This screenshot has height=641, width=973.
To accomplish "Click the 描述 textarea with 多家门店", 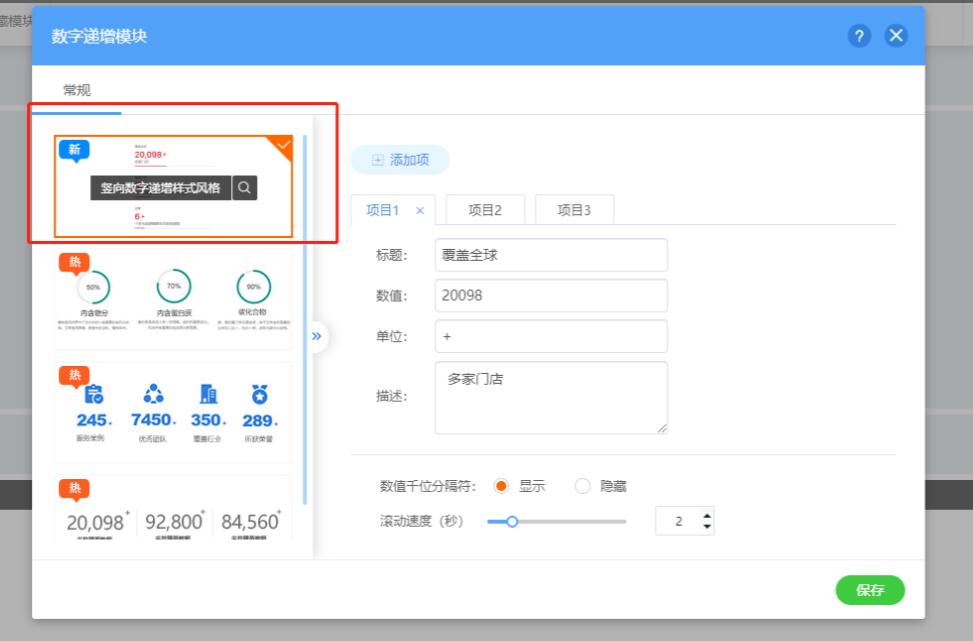I will (x=551, y=398).
